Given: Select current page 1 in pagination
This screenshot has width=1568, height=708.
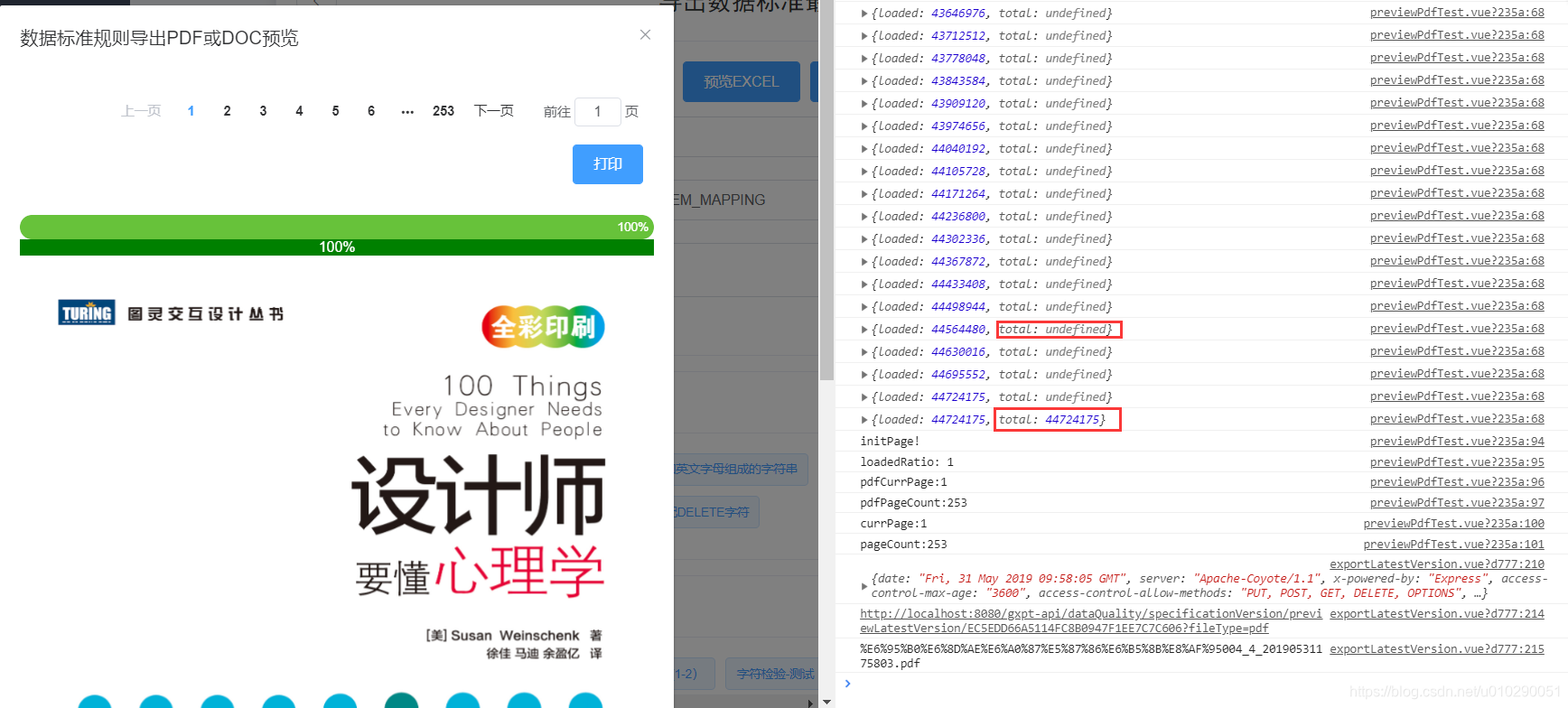Looking at the screenshot, I should pyautogui.click(x=191, y=111).
